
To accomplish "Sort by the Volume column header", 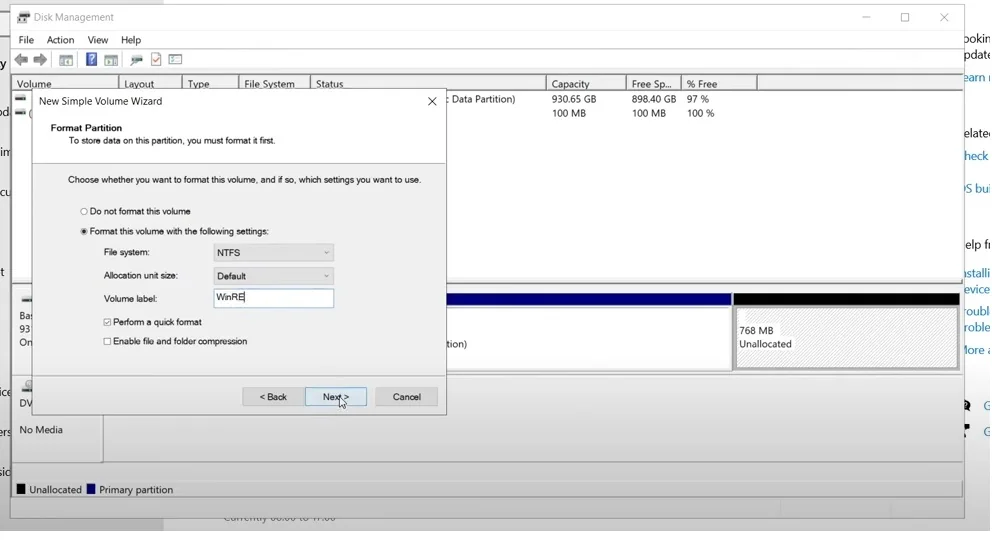I will [x=65, y=83].
